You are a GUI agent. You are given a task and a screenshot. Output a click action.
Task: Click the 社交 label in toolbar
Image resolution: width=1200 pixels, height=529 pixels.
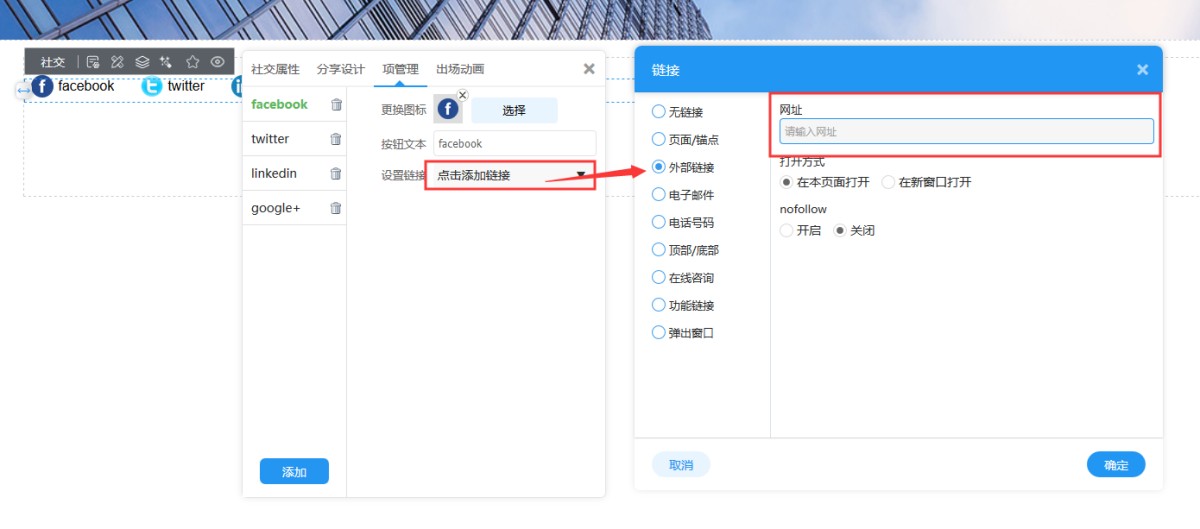53,62
